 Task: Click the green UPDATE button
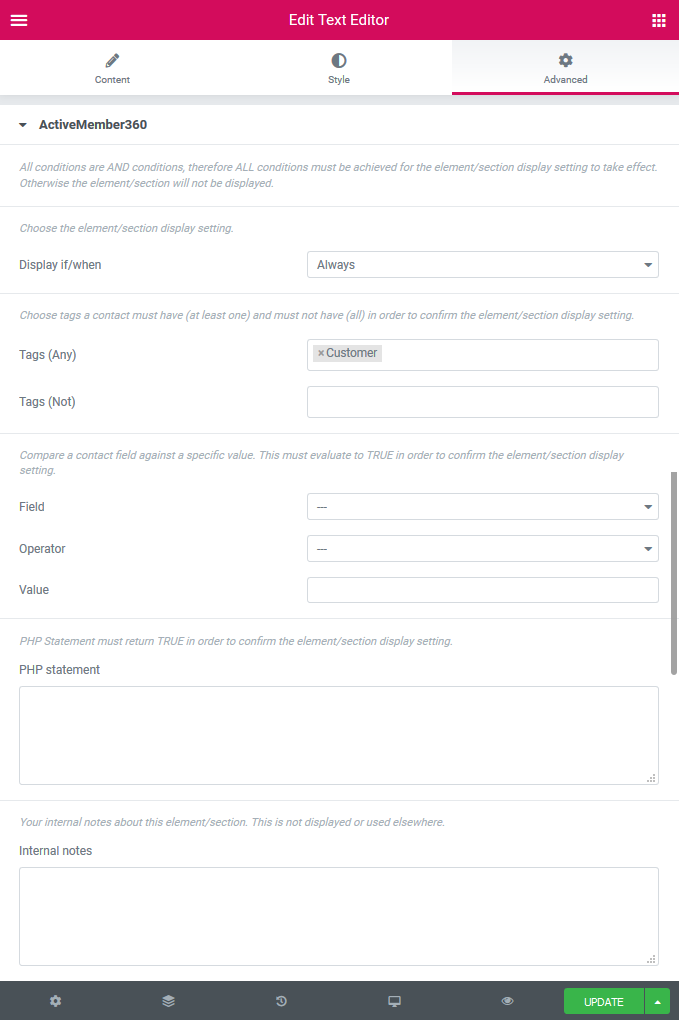click(x=603, y=1000)
